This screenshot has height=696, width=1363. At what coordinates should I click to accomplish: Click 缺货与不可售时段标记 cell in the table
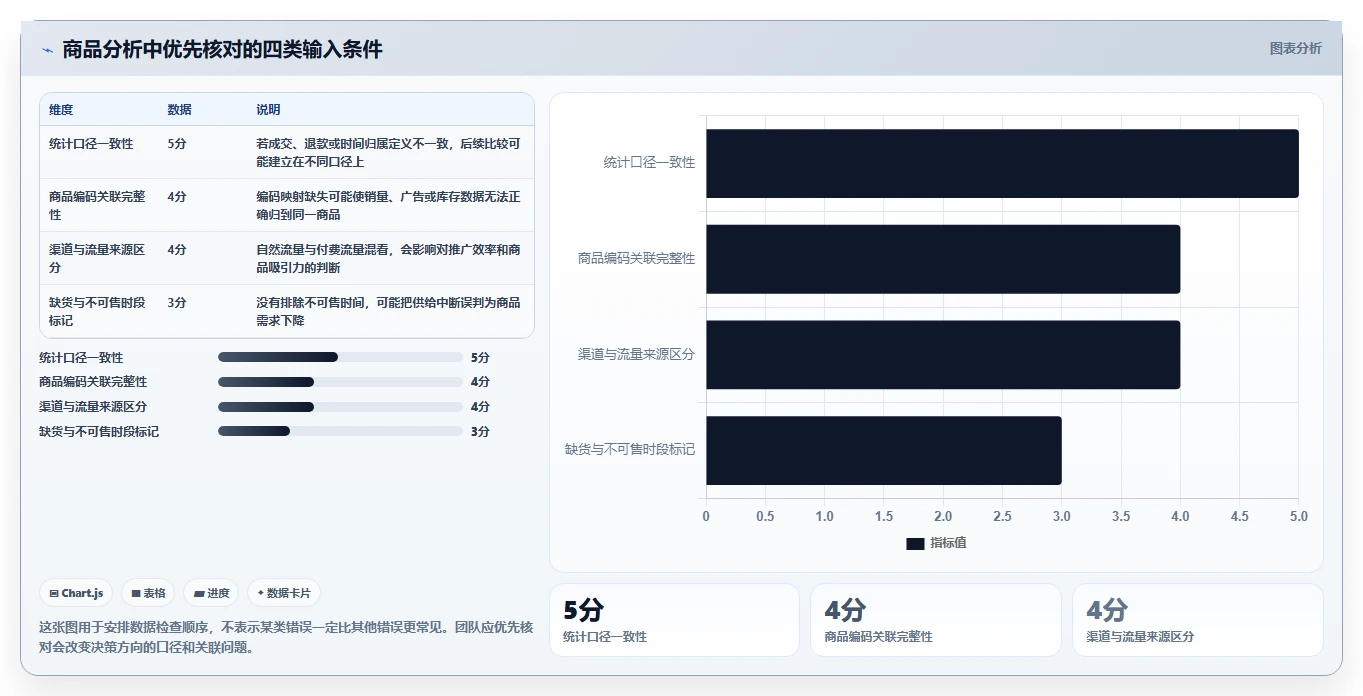pos(98,312)
